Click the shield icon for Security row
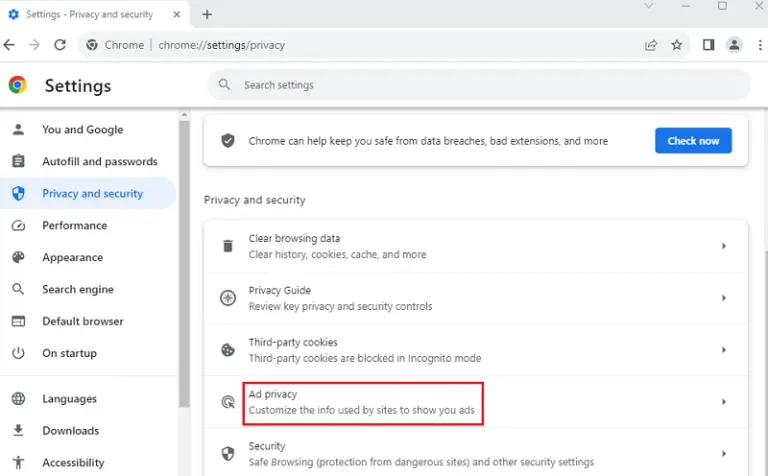Image resolution: width=768 pixels, height=476 pixels. pyautogui.click(x=228, y=453)
